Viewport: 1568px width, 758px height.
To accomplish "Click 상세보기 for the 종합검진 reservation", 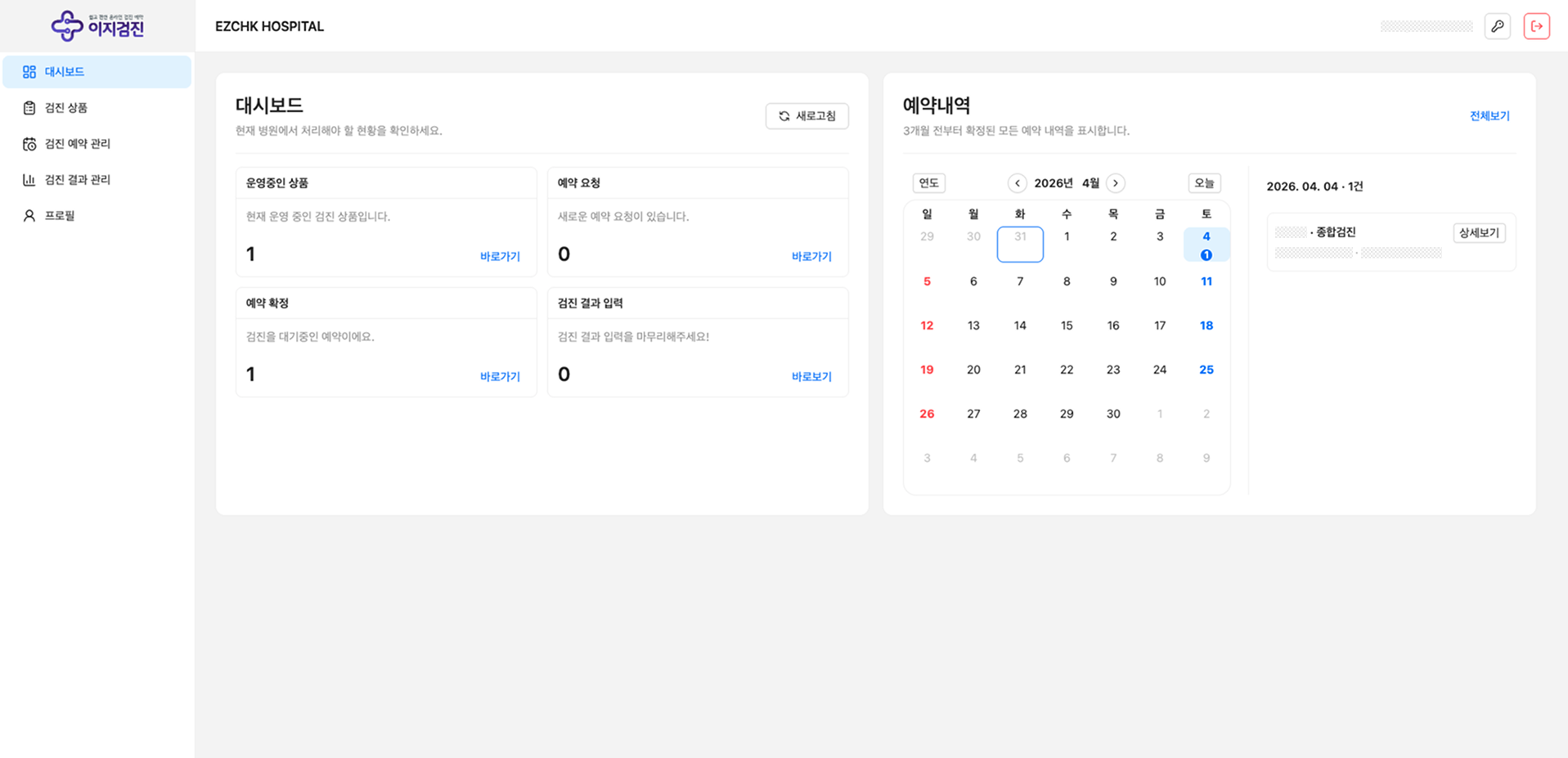I will point(1479,233).
